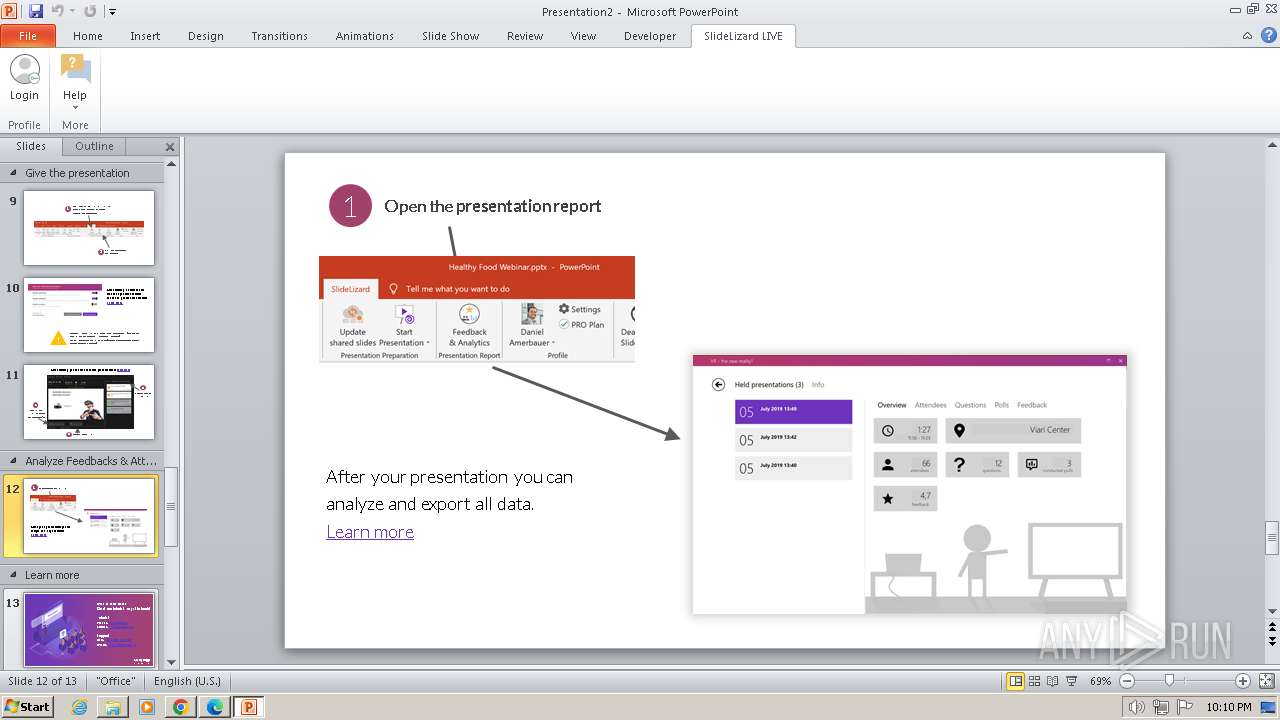The width and height of the screenshot is (1280, 720).
Task: Open the Windows Start menu
Action: 28,707
